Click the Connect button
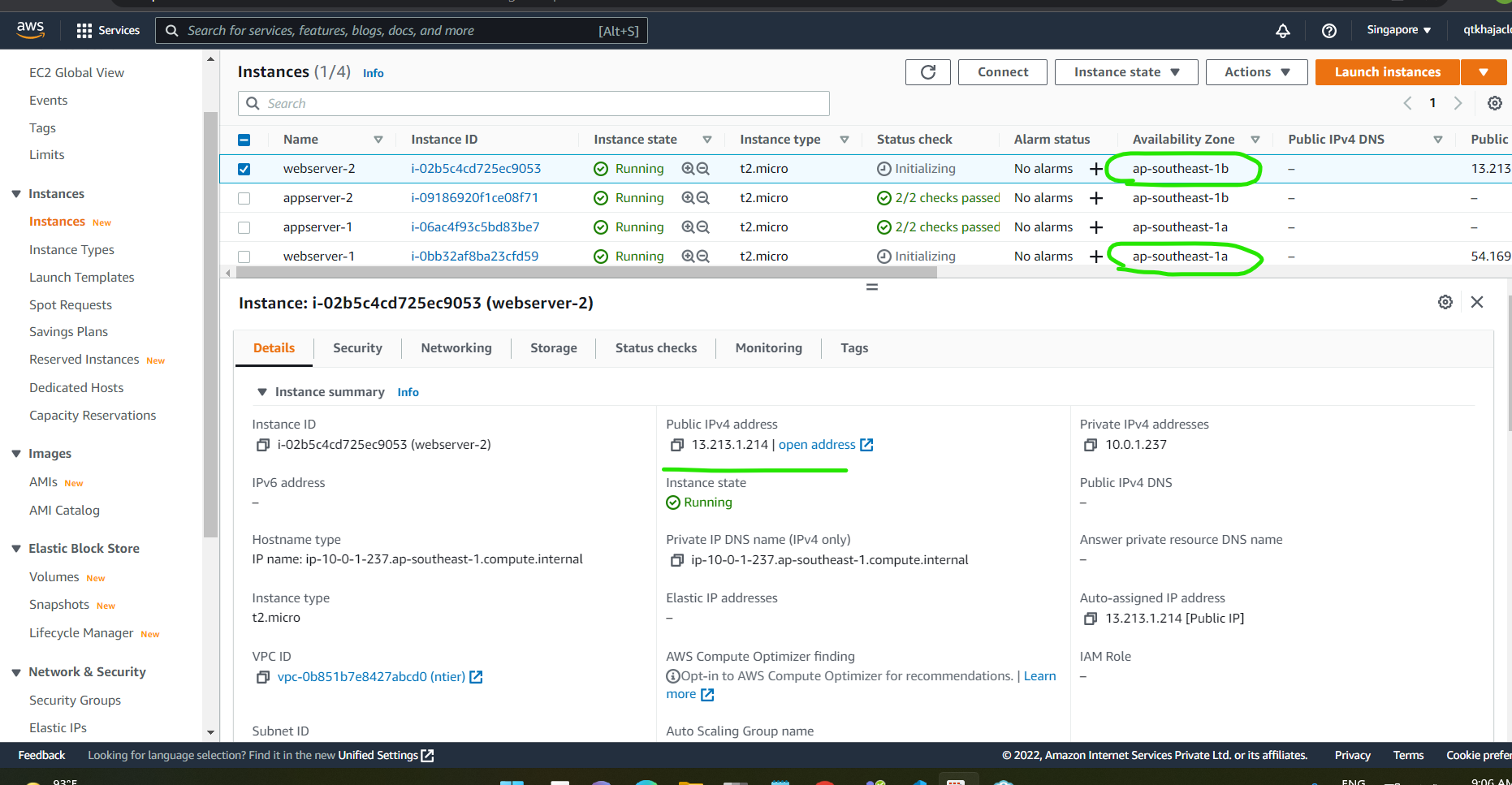 click(1003, 72)
